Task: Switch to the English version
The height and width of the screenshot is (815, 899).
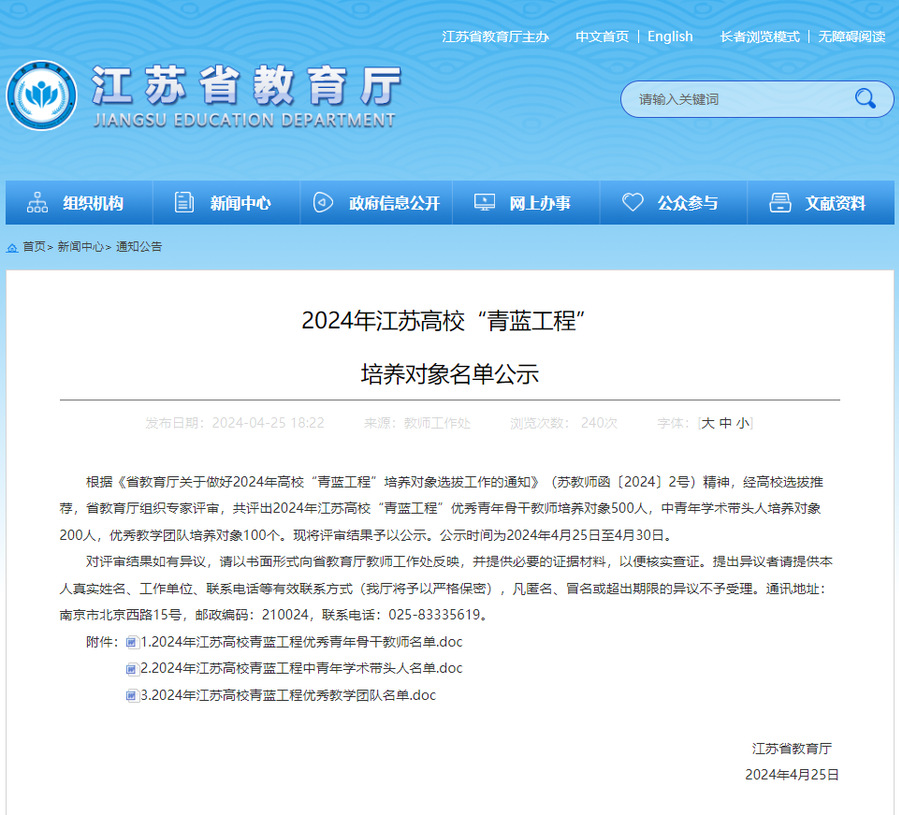Action: pos(670,37)
